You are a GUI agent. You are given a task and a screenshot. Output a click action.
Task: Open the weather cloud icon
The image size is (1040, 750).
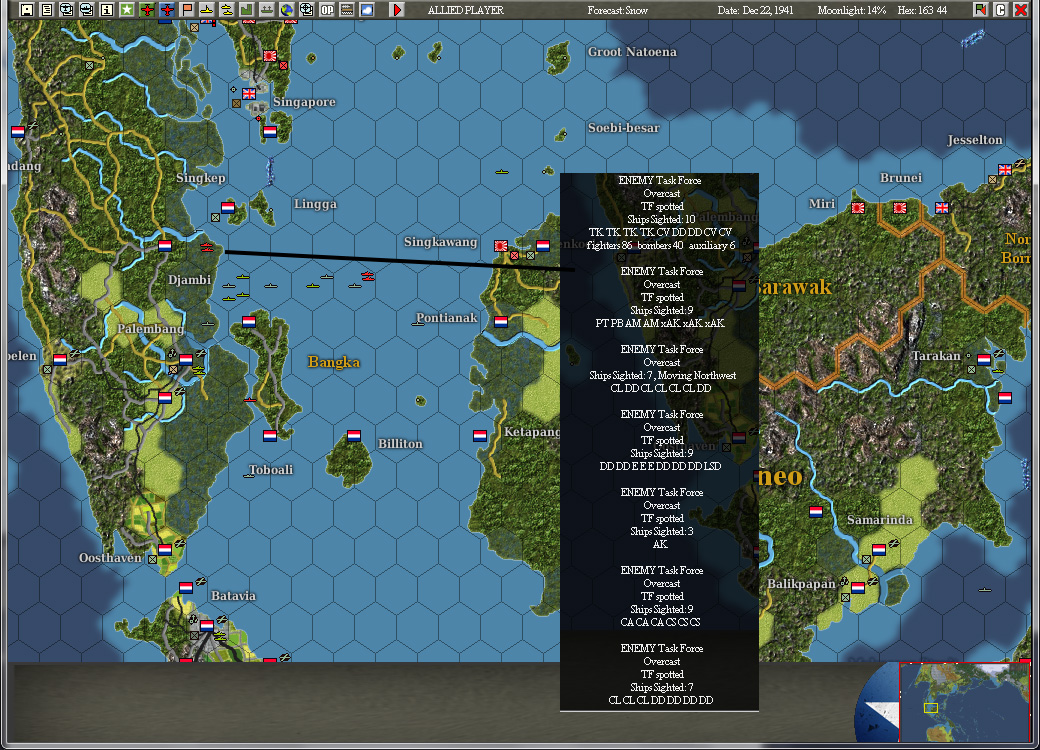tap(367, 10)
